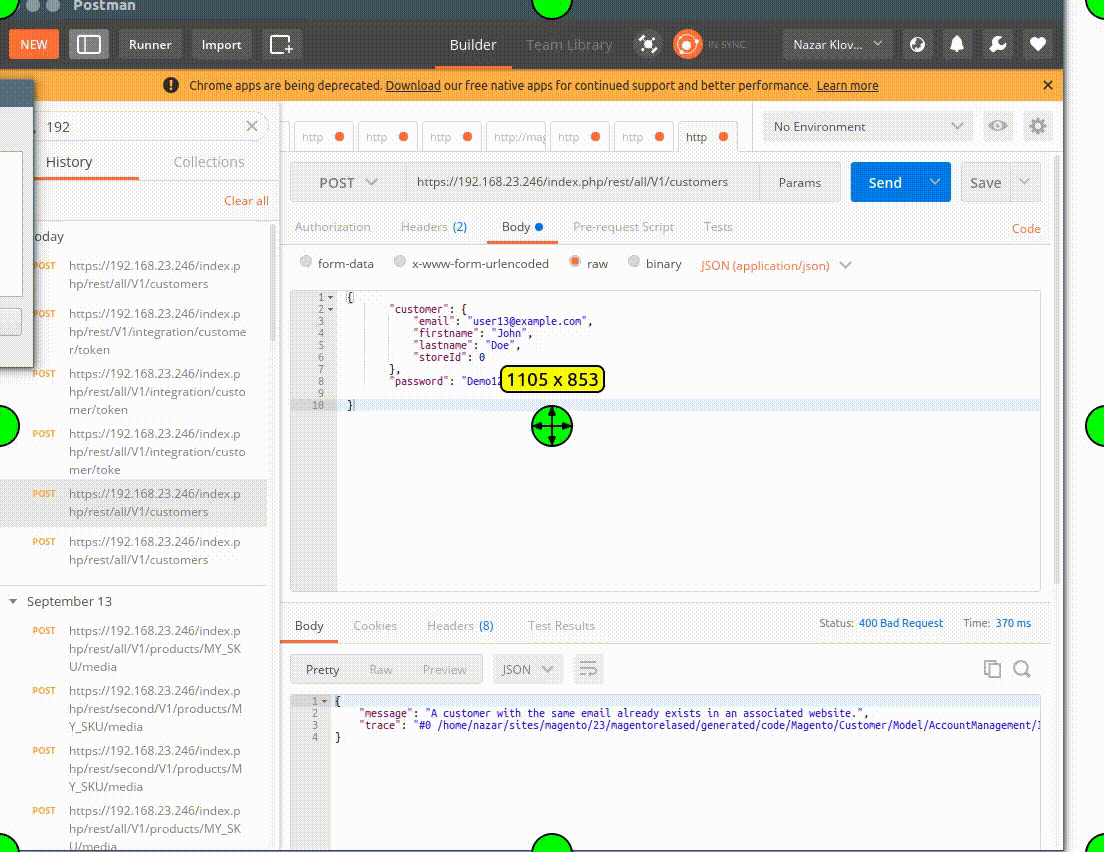Screen dimensions: 1104x852
Task: Toggle the sidebar panel icon
Action: point(89,44)
